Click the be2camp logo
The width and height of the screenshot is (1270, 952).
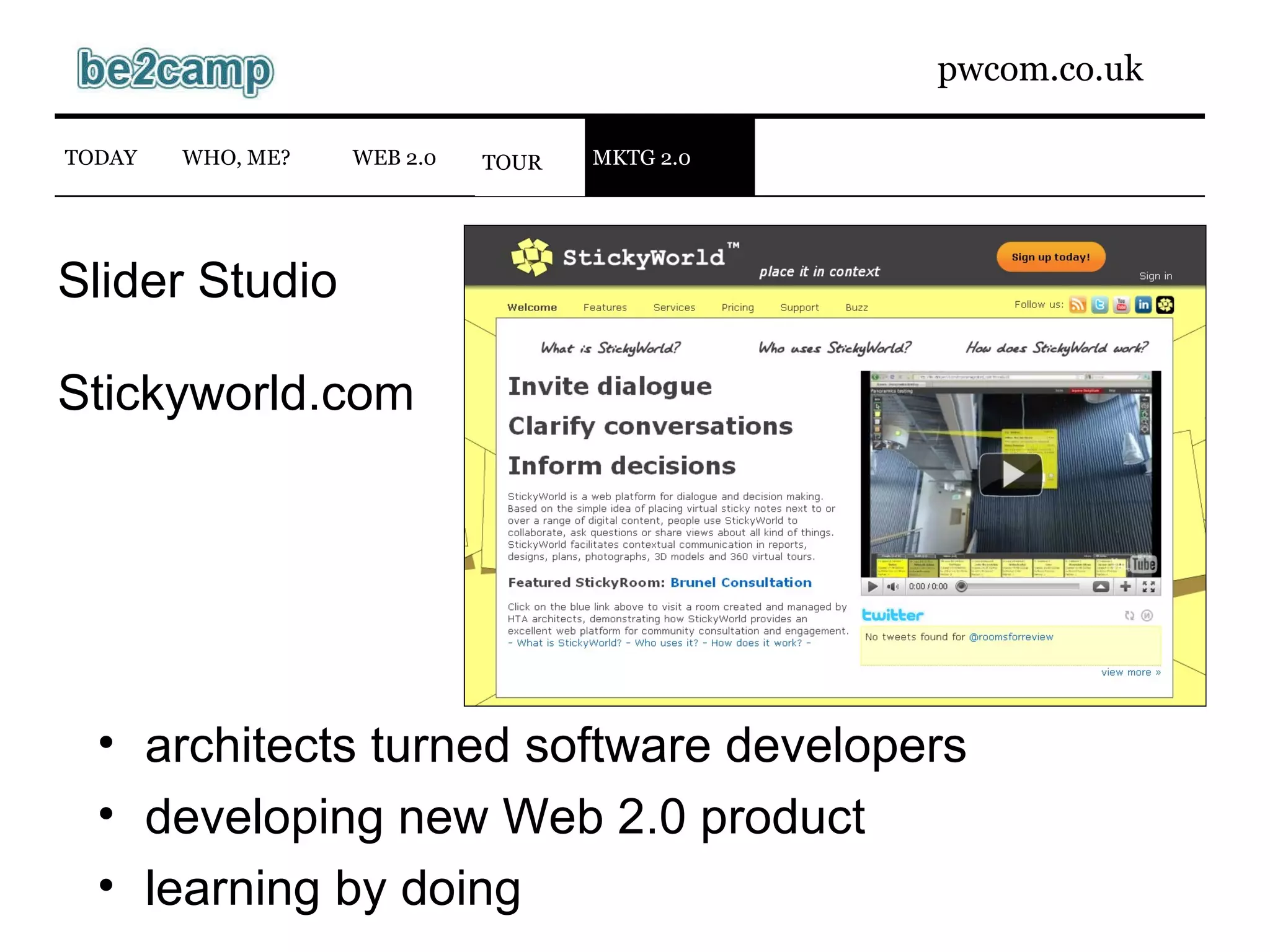point(175,72)
